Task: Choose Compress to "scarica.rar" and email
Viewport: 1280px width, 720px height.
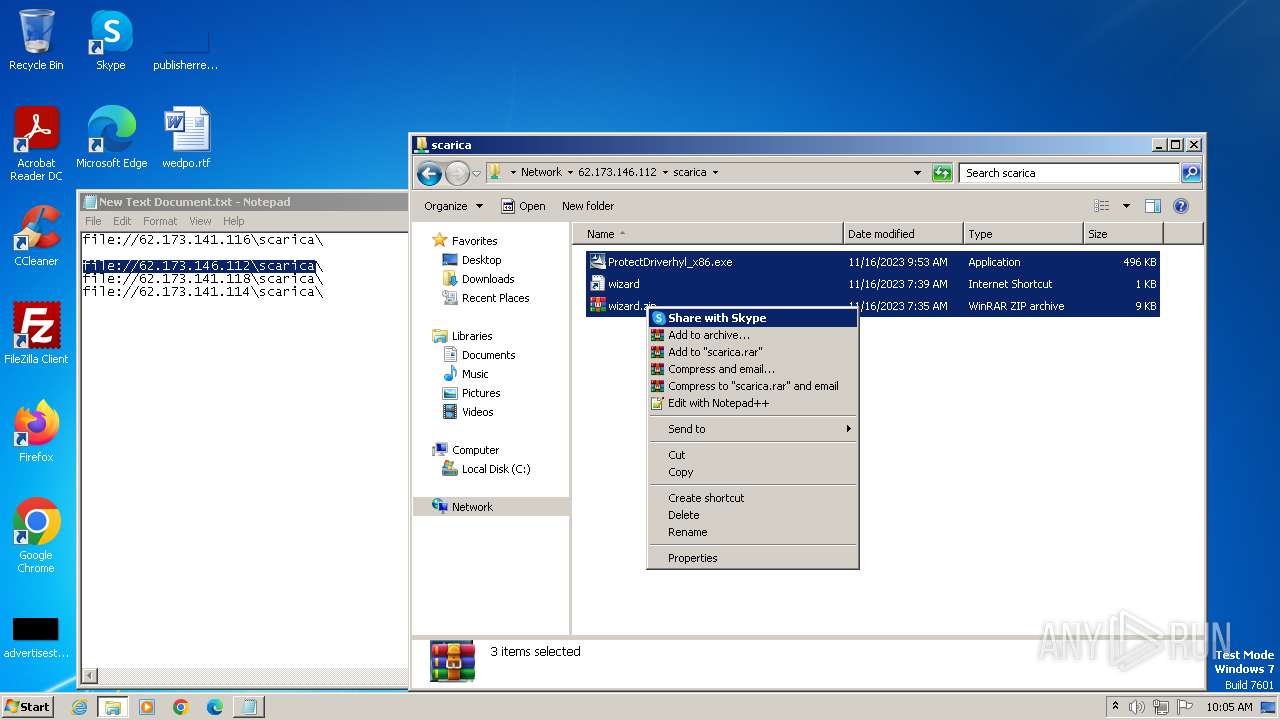Action: click(x=753, y=386)
